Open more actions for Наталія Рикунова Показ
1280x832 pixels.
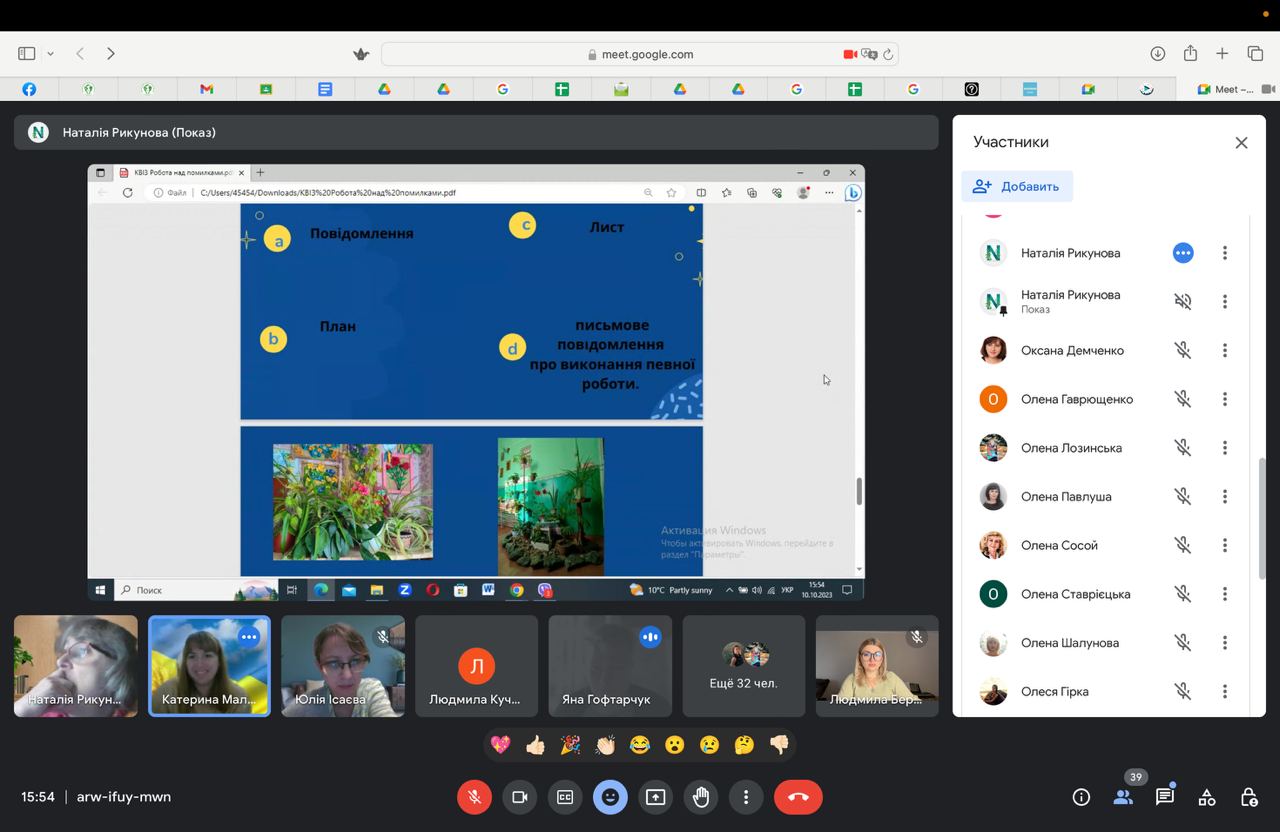(x=1225, y=301)
